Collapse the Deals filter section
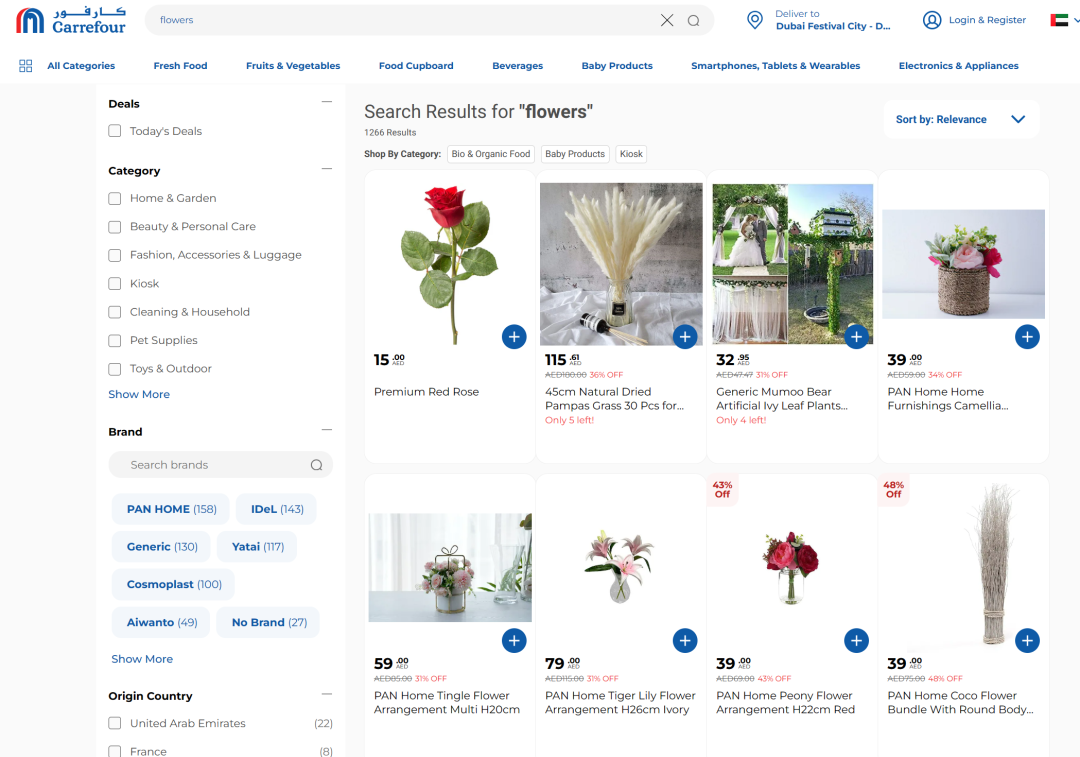The image size is (1080, 757). [326, 102]
